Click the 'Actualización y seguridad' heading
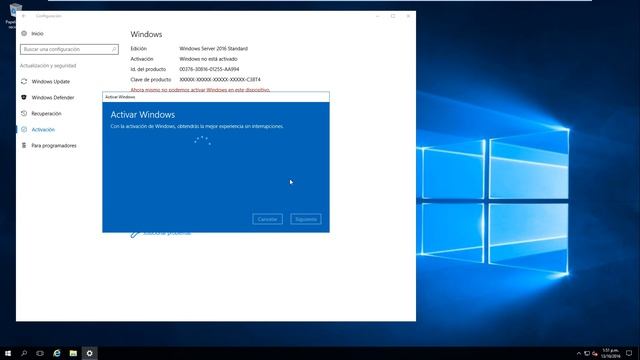This screenshot has height=360, width=640. click(48, 66)
